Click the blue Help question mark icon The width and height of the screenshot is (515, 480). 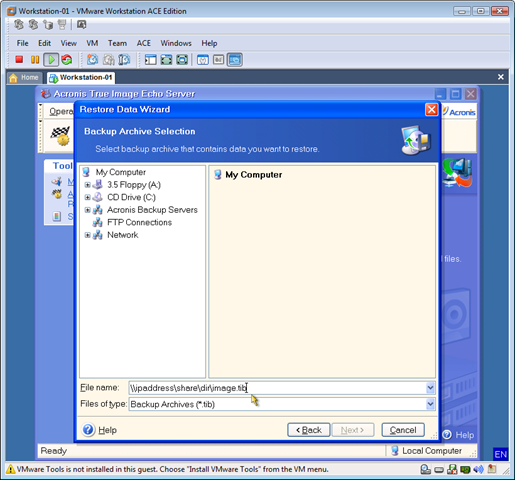click(88, 430)
